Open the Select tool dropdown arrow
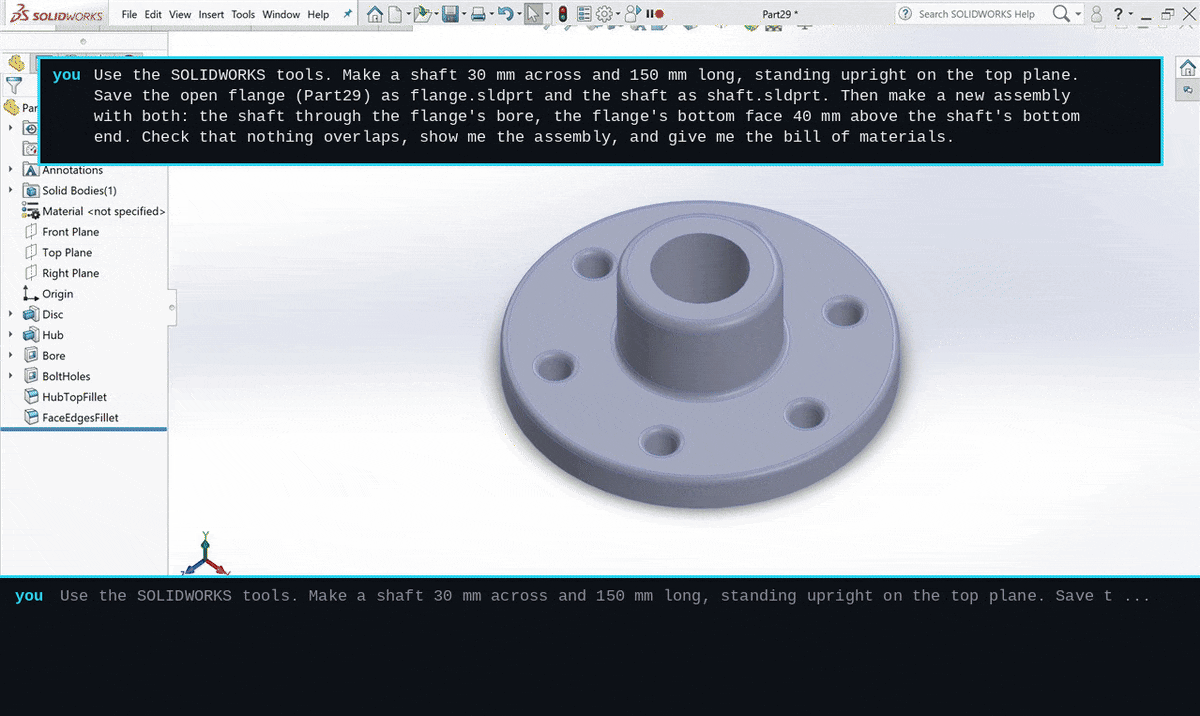1200x716 pixels. pos(548,14)
